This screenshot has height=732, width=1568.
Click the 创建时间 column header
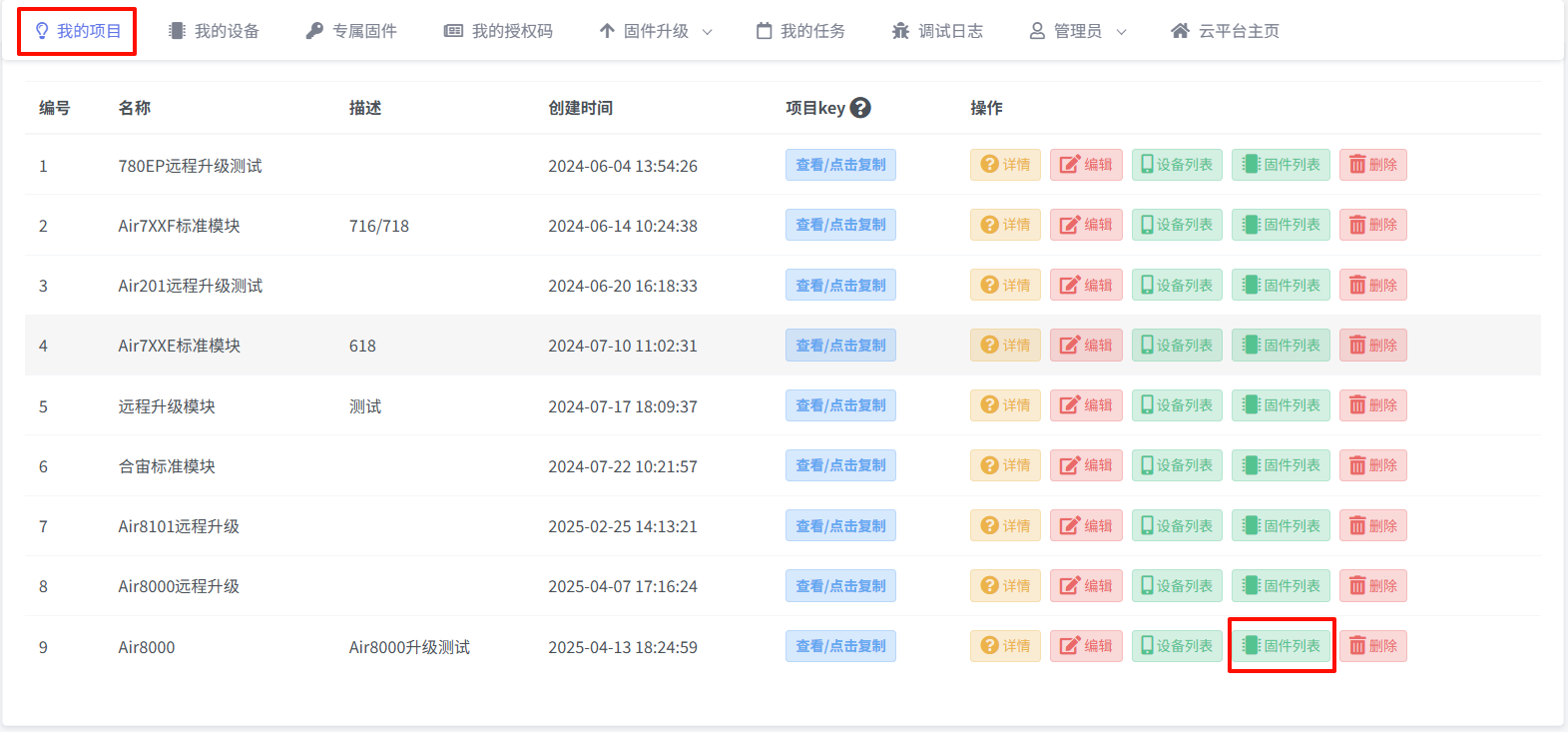[581, 108]
